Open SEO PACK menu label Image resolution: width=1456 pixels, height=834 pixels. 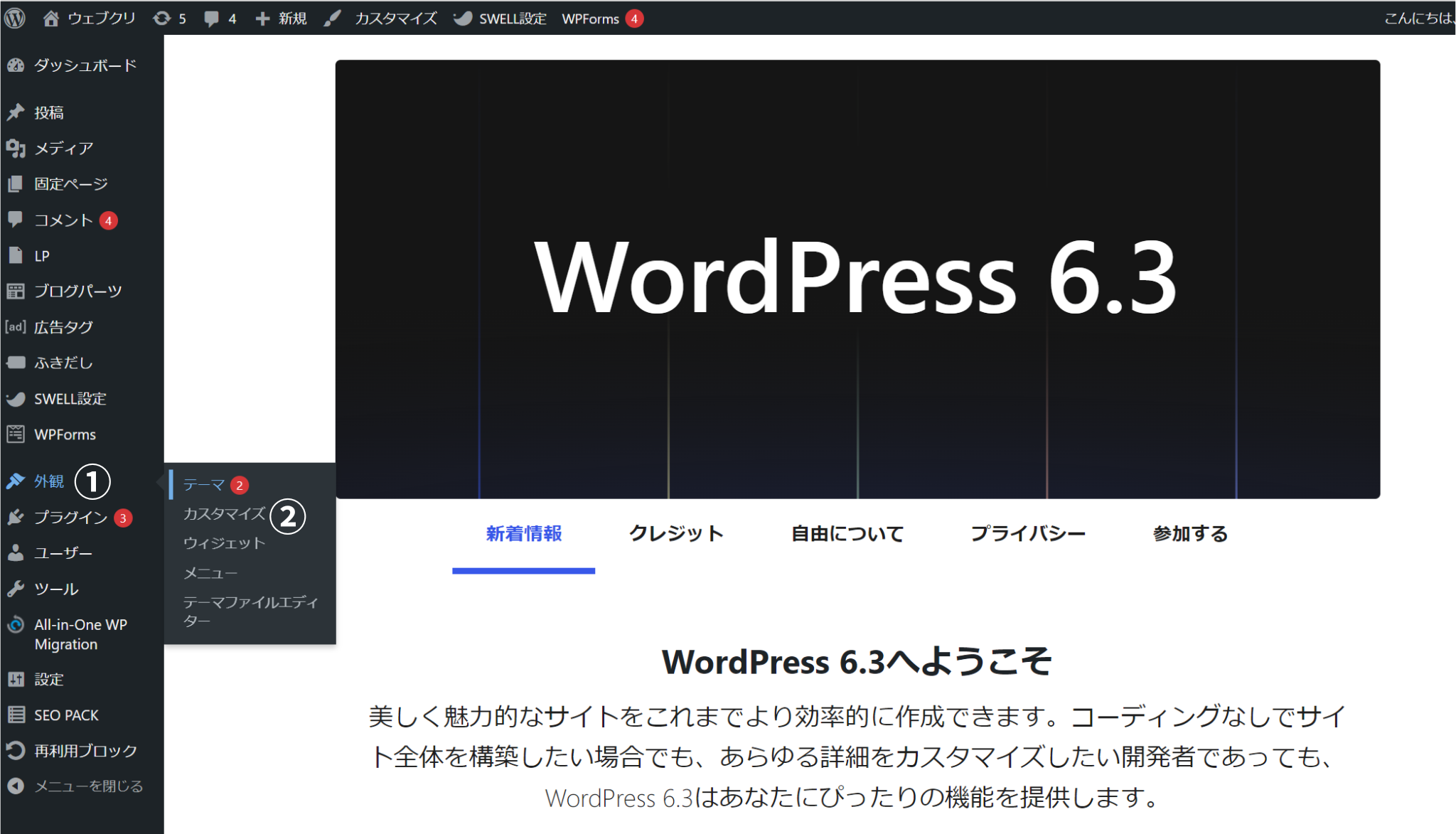67,715
